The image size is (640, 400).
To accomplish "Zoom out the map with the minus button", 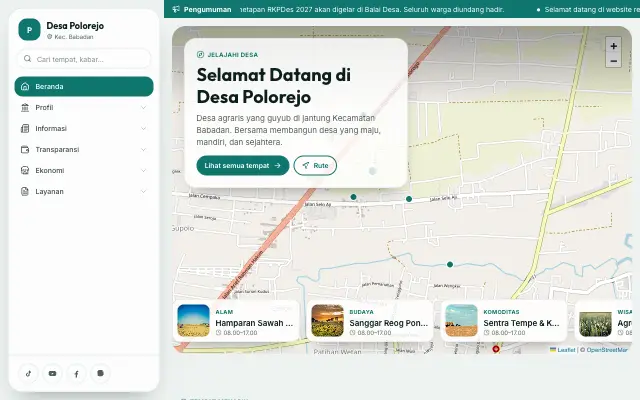I will 613,61.
